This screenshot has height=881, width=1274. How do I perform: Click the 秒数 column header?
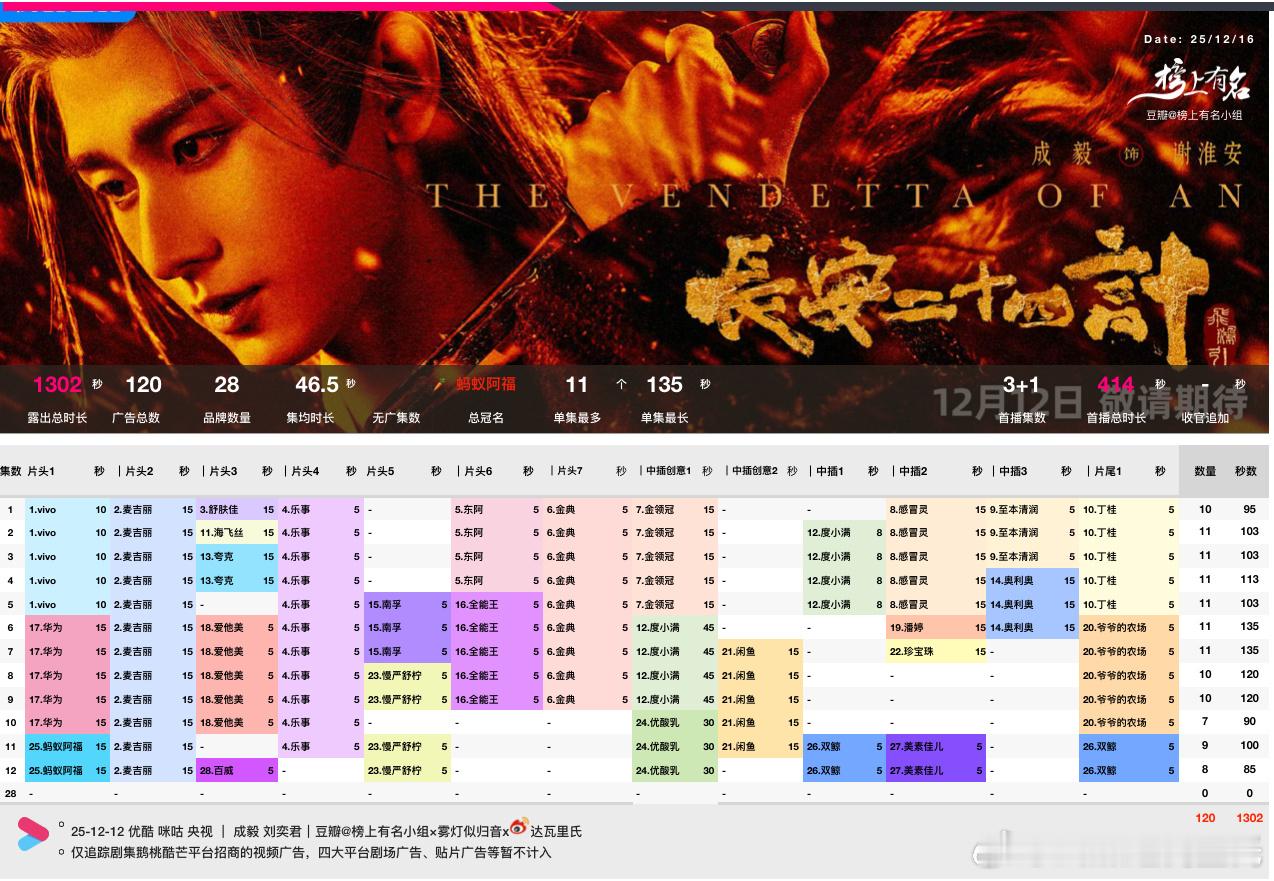[x=1246, y=471]
